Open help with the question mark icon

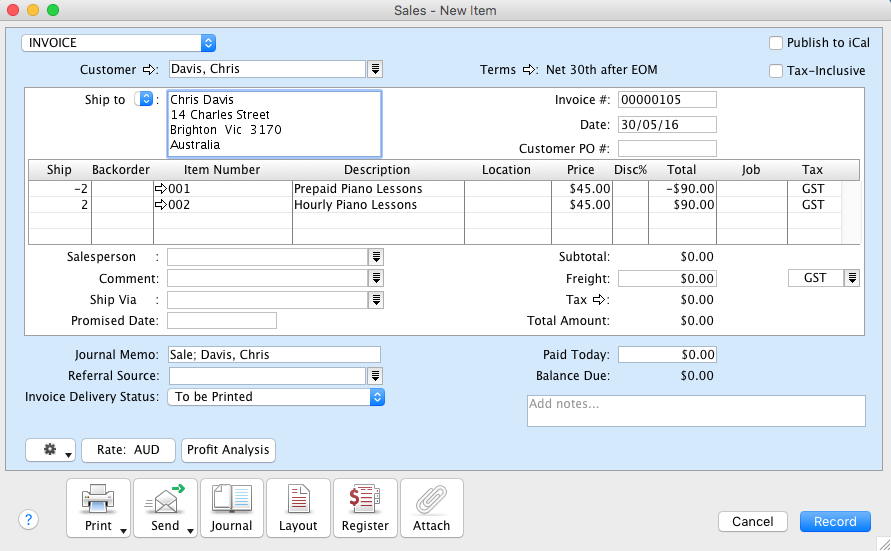coord(28,519)
